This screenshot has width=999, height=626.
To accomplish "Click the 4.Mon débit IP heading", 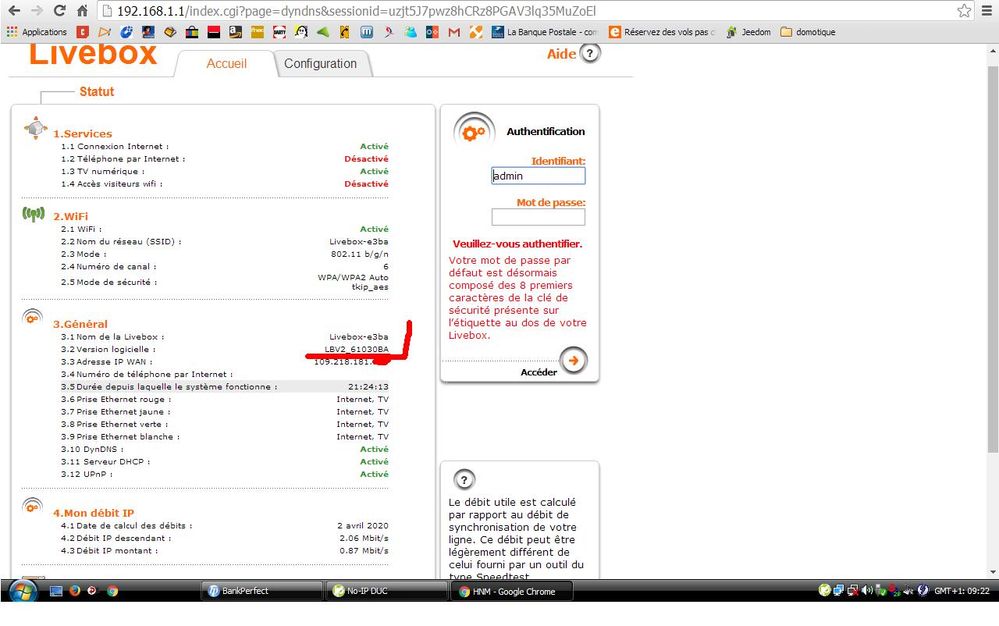I will [94, 513].
